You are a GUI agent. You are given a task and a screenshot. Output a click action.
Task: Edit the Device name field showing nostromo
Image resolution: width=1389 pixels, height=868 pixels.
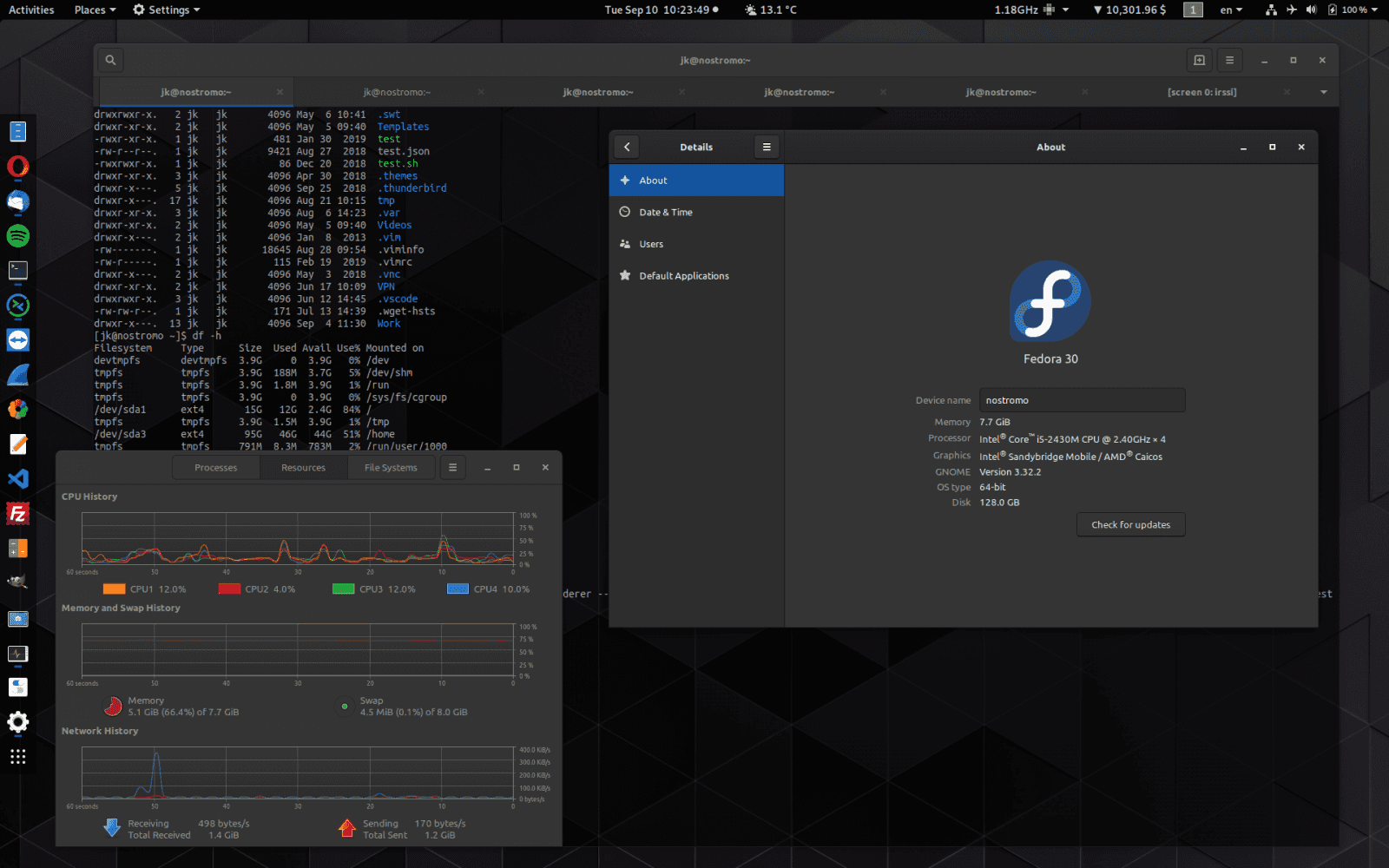(x=1082, y=400)
